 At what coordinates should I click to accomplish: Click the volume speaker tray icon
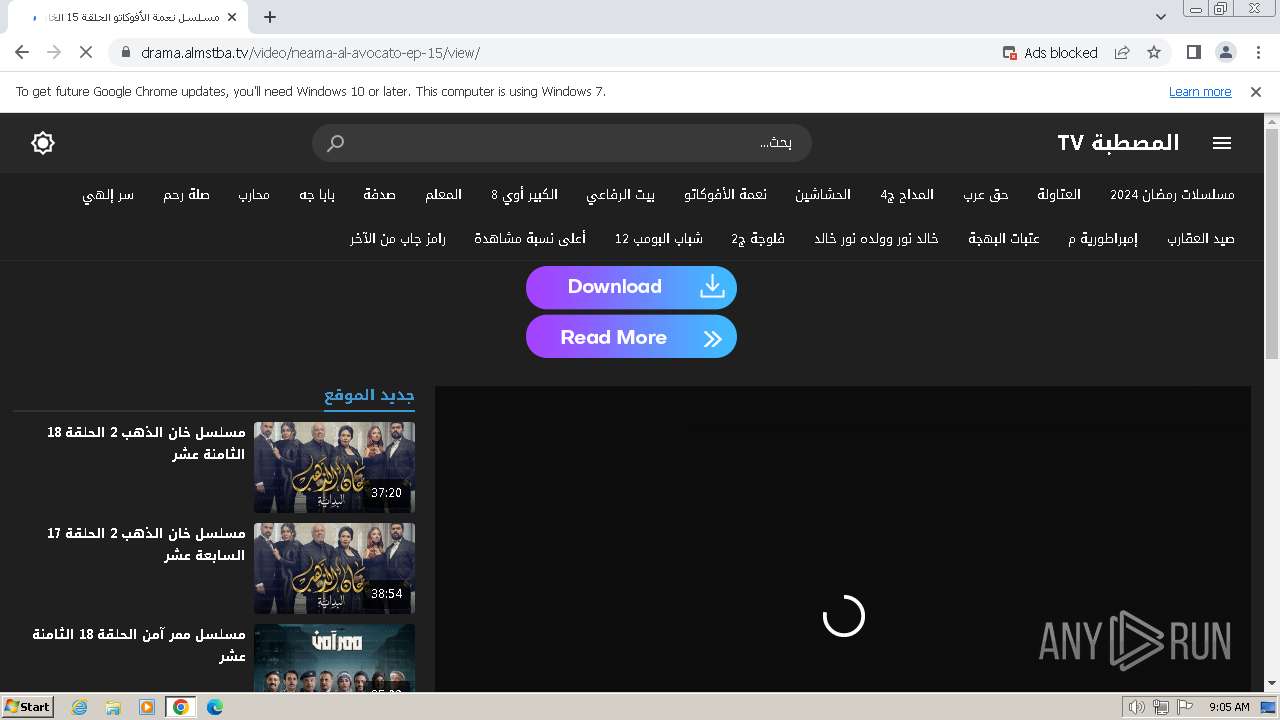[x=1136, y=707]
